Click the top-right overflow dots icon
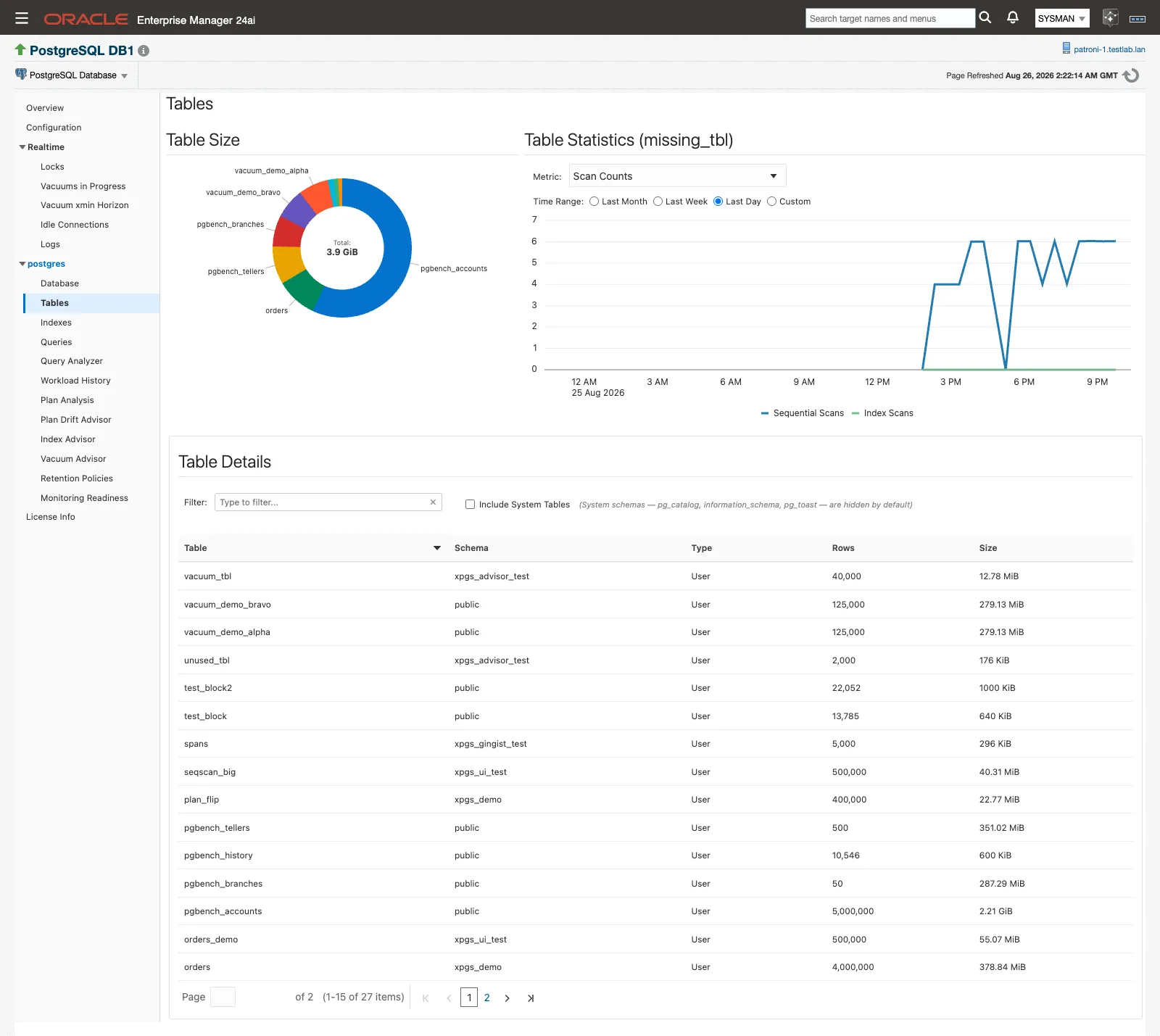 [x=1138, y=19]
